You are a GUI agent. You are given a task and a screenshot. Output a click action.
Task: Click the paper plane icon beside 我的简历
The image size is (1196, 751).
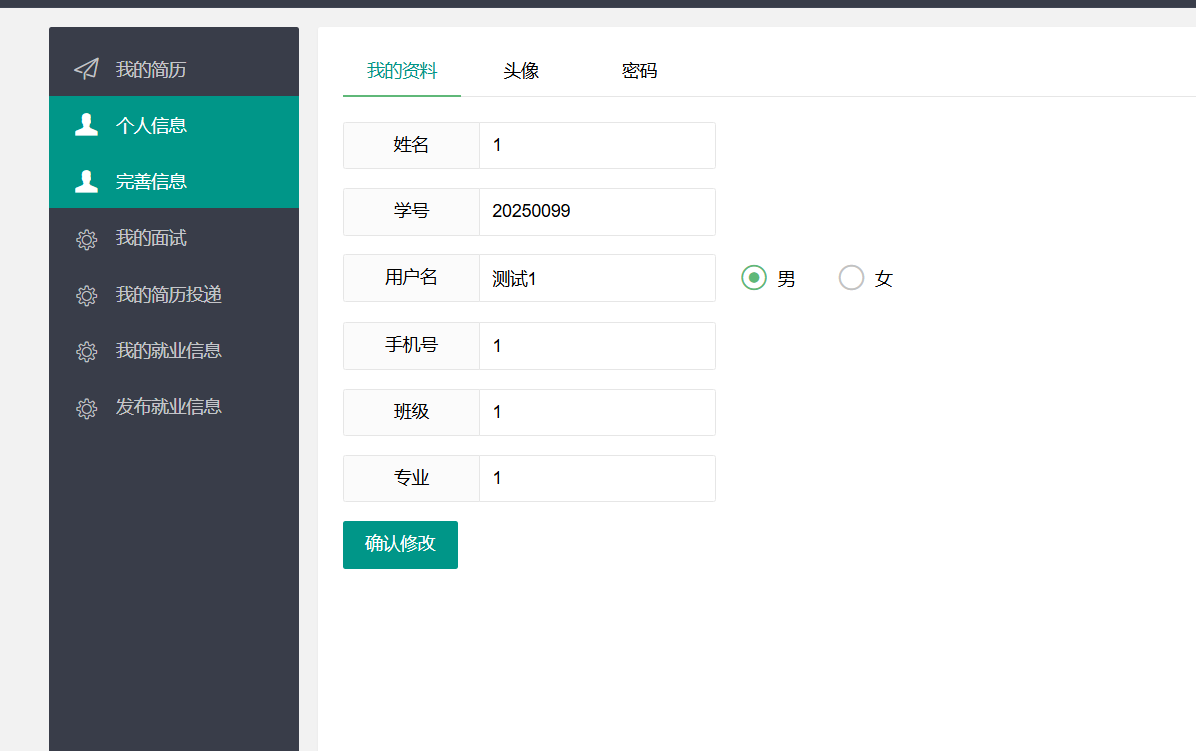pyautogui.click(x=87, y=69)
